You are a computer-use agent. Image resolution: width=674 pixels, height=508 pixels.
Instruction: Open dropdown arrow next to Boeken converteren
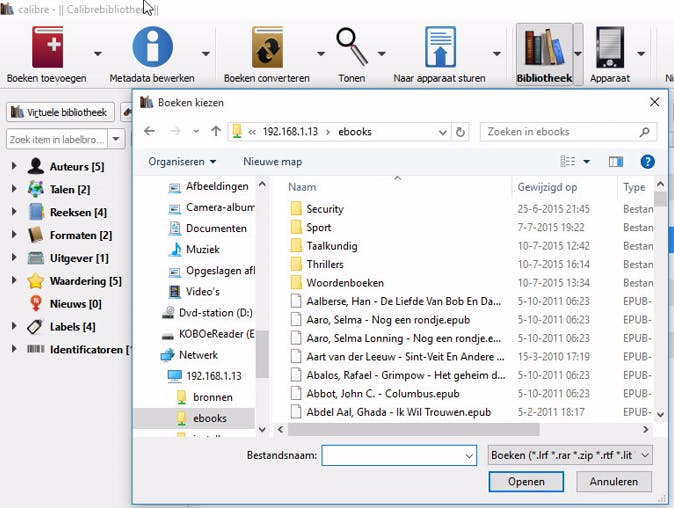pyautogui.click(x=321, y=54)
